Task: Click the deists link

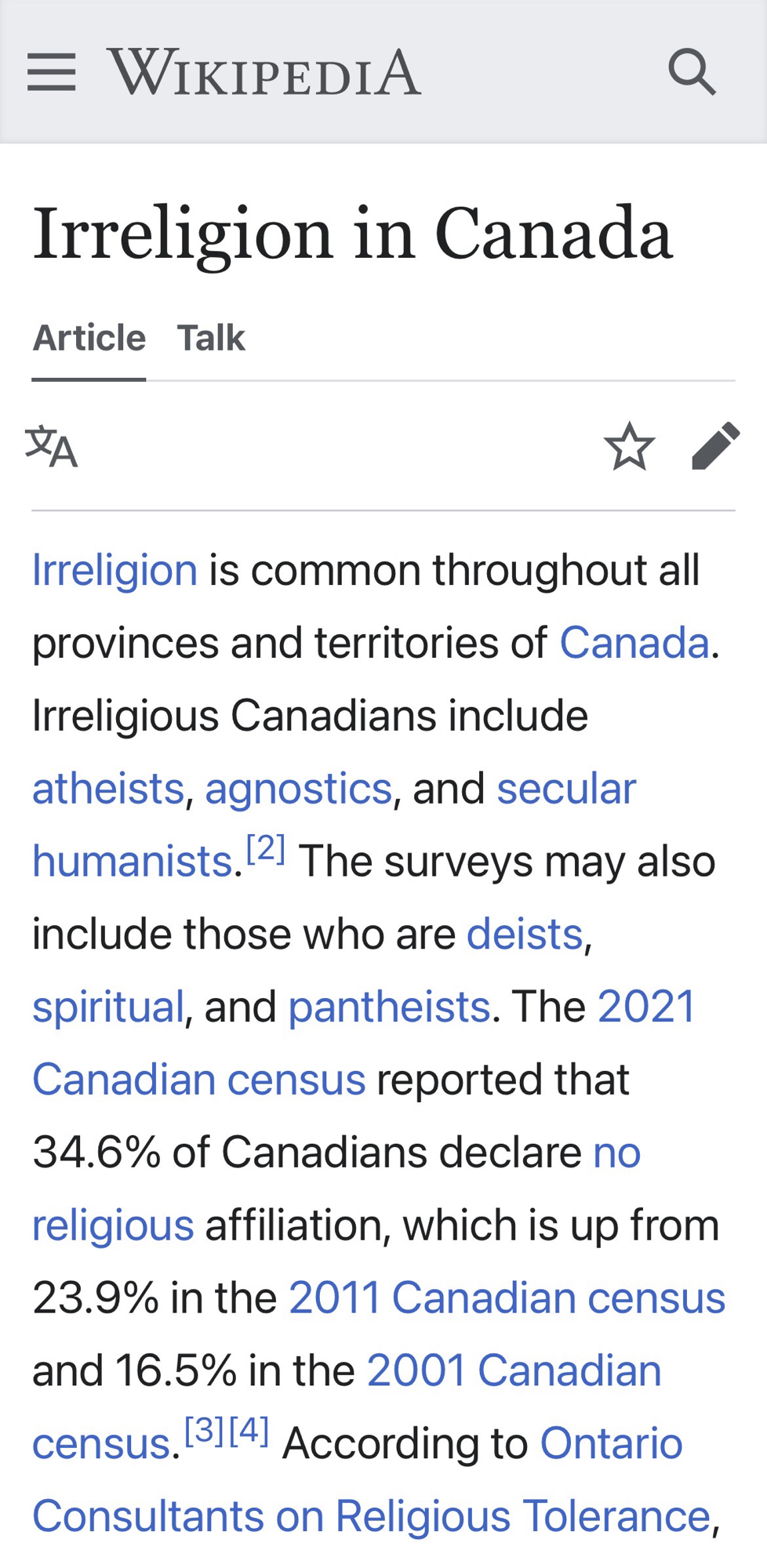Action: coord(525,935)
